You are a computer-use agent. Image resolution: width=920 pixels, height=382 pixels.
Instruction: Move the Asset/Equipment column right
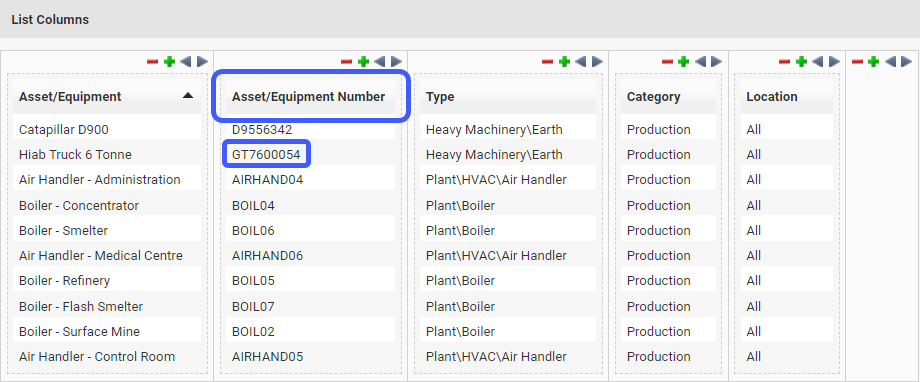click(202, 62)
